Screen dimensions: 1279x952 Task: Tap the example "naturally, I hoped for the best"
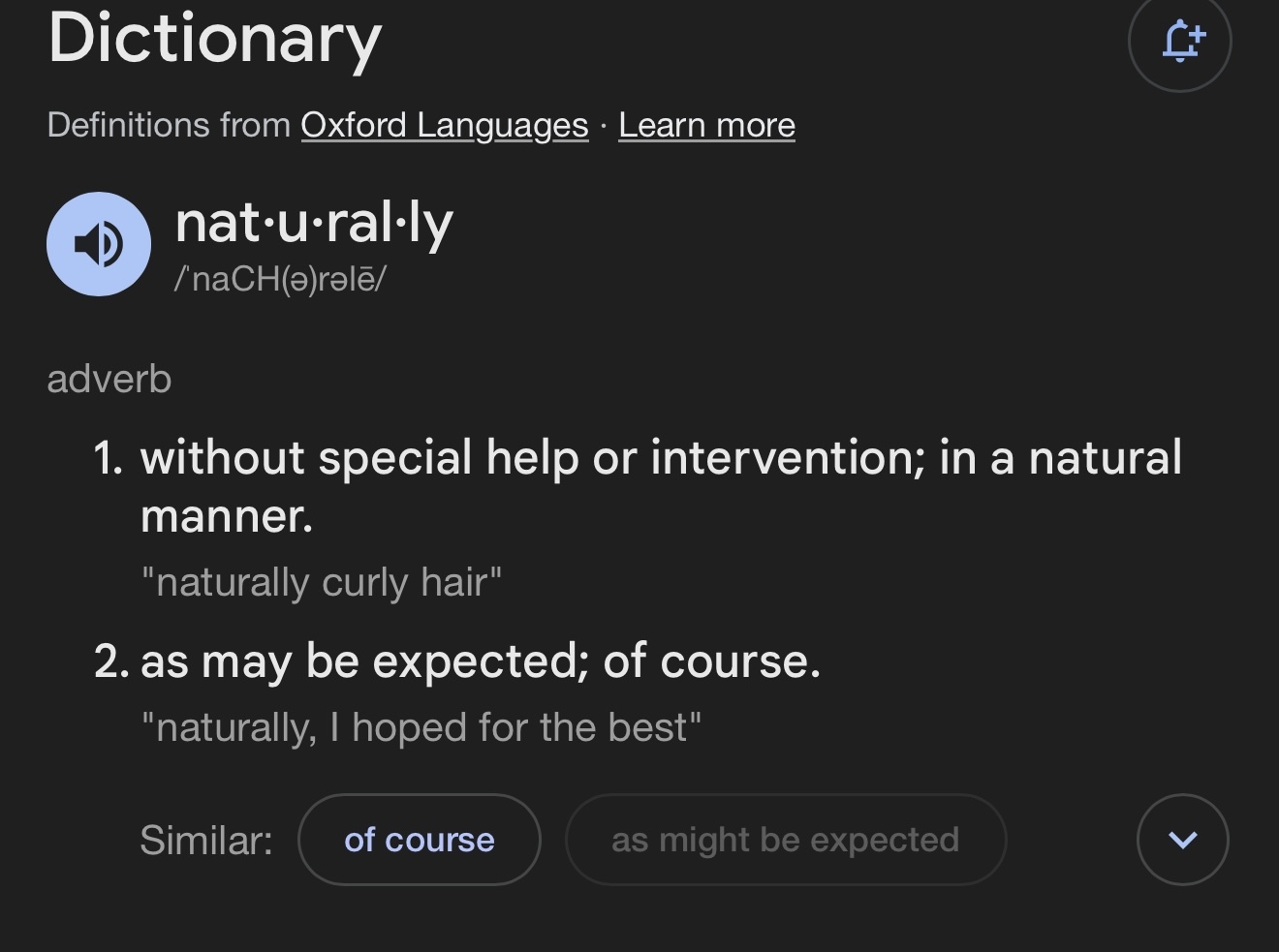pos(421,727)
